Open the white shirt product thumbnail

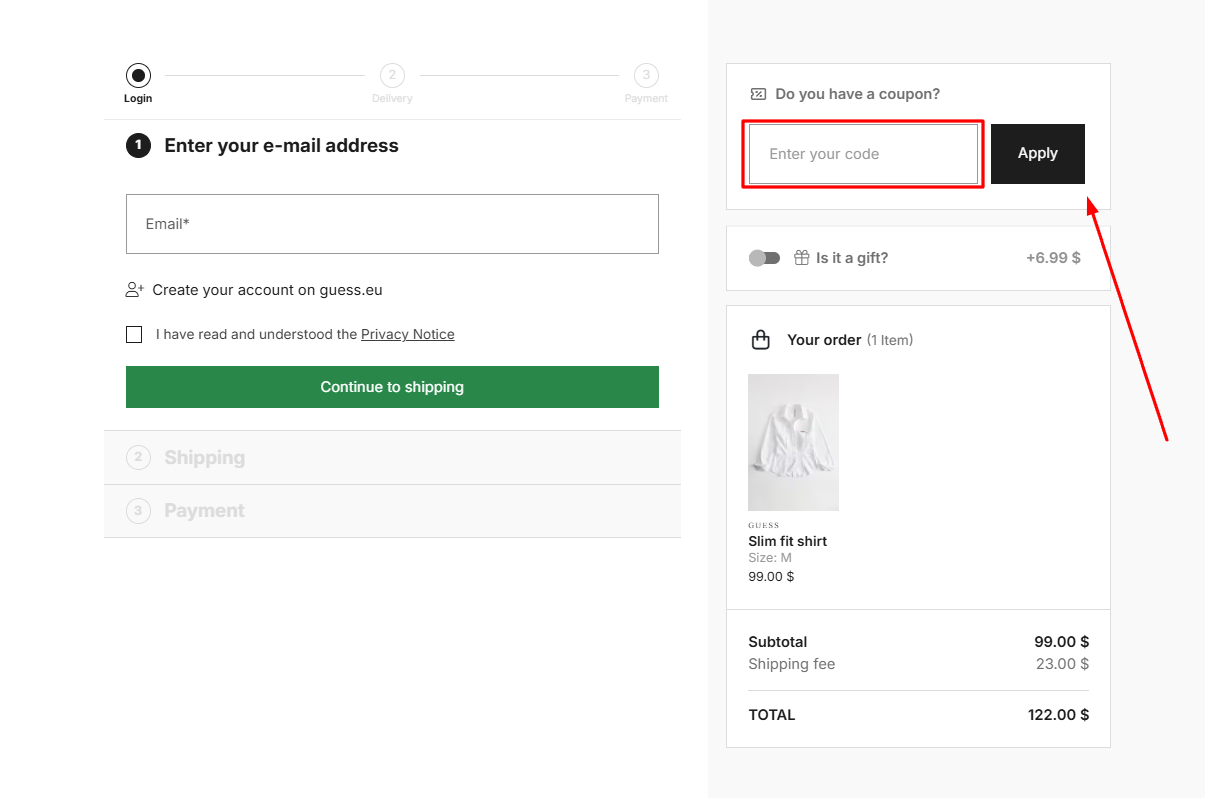(x=794, y=443)
